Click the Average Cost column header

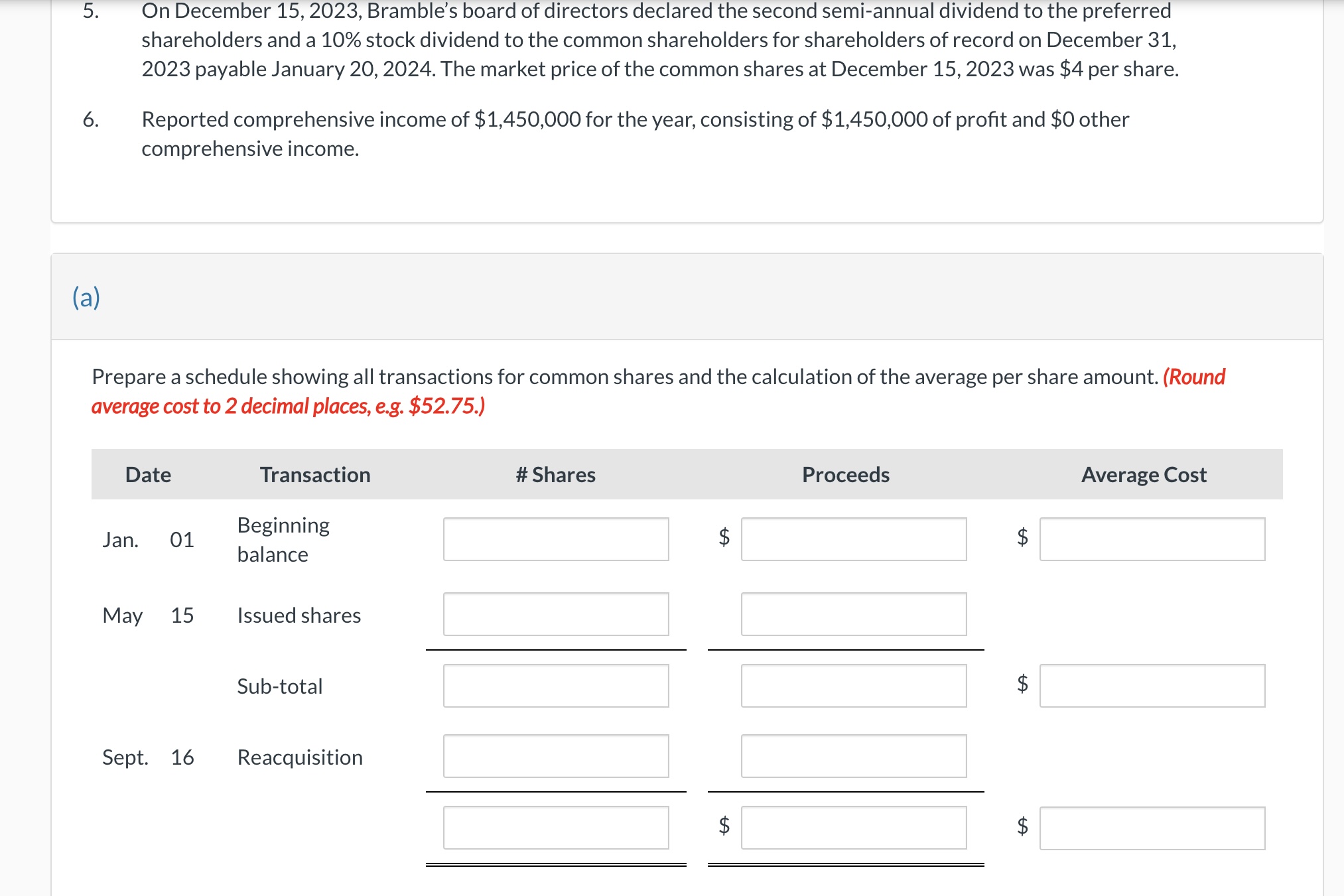[1144, 475]
